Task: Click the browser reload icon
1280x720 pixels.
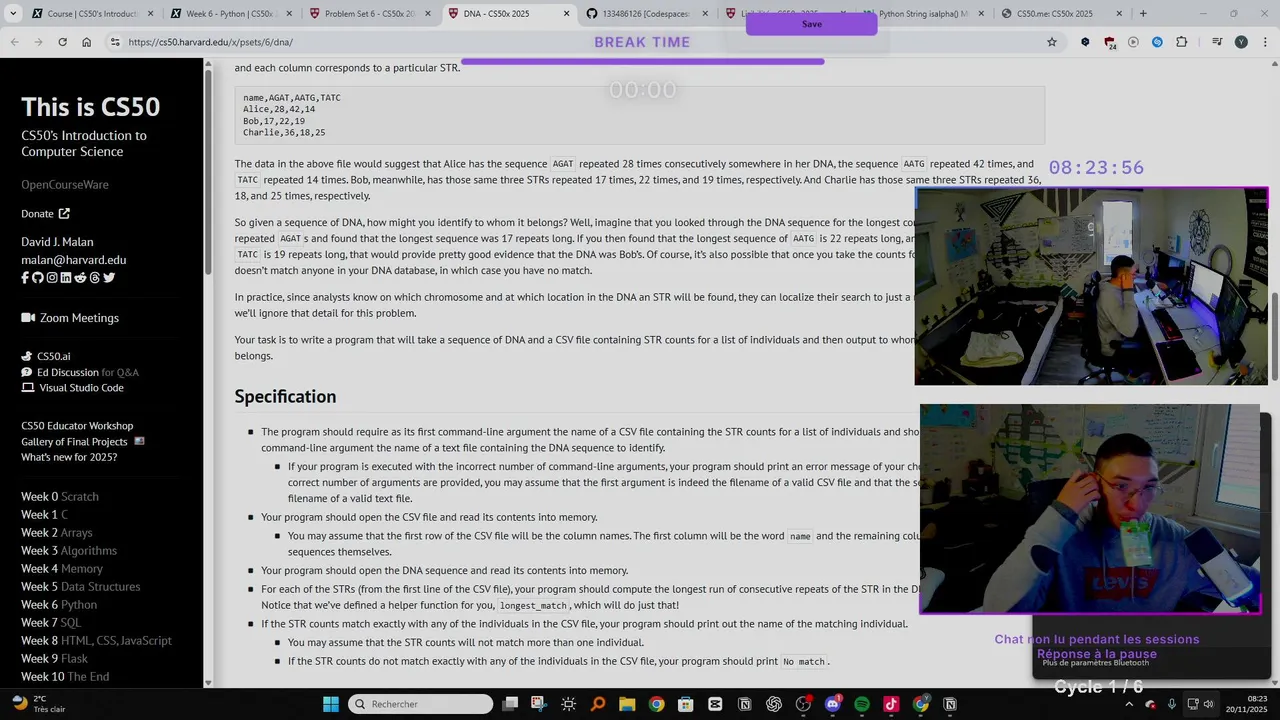Action: pos(62,42)
